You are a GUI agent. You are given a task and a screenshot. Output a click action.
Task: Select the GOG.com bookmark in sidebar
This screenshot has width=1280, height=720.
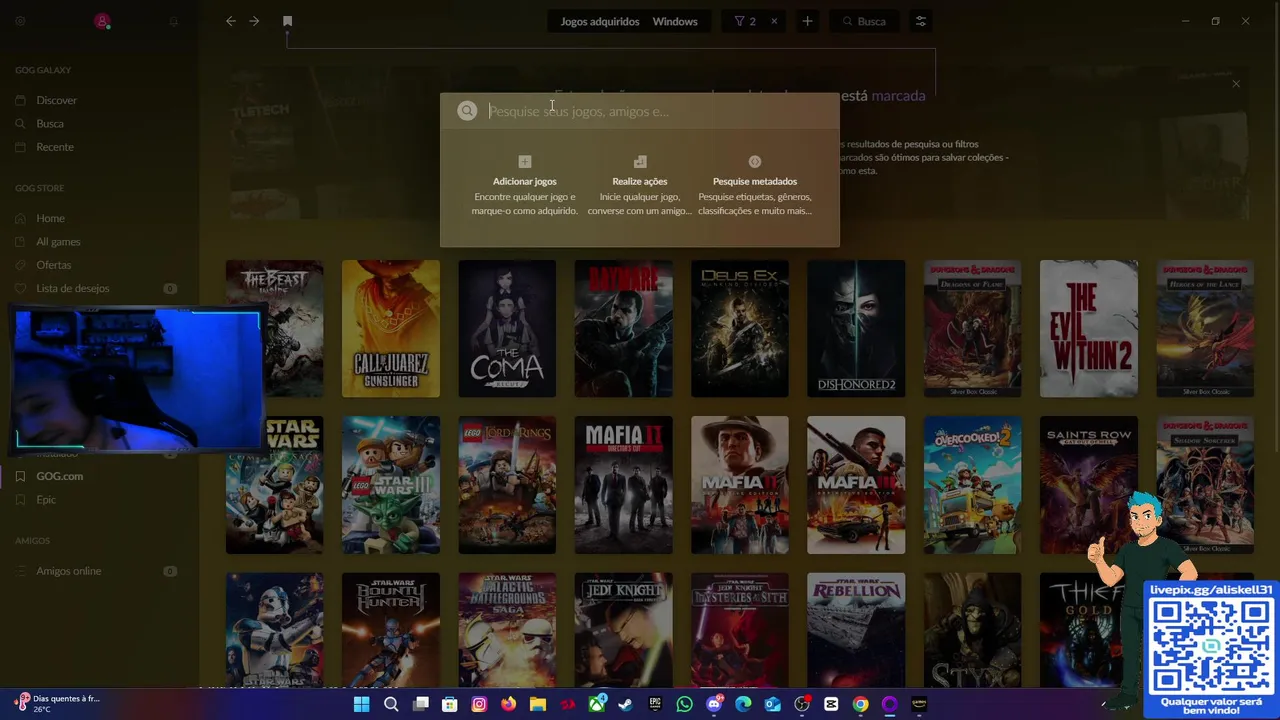60,476
